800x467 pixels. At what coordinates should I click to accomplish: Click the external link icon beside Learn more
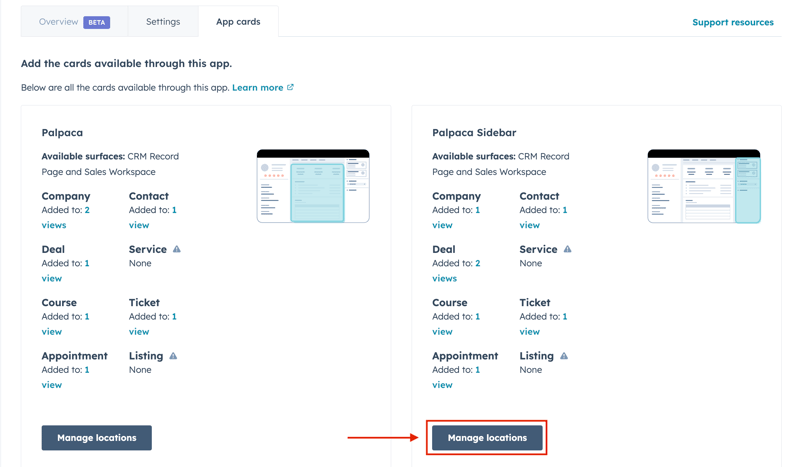tap(291, 87)
